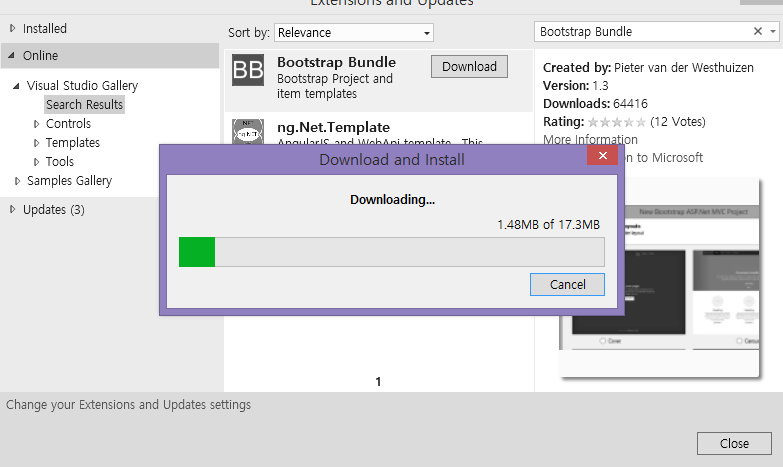Clear the search box with the X icon
Image resolution: width=783 pixels, height=467 pixels.
coord(758,31)
